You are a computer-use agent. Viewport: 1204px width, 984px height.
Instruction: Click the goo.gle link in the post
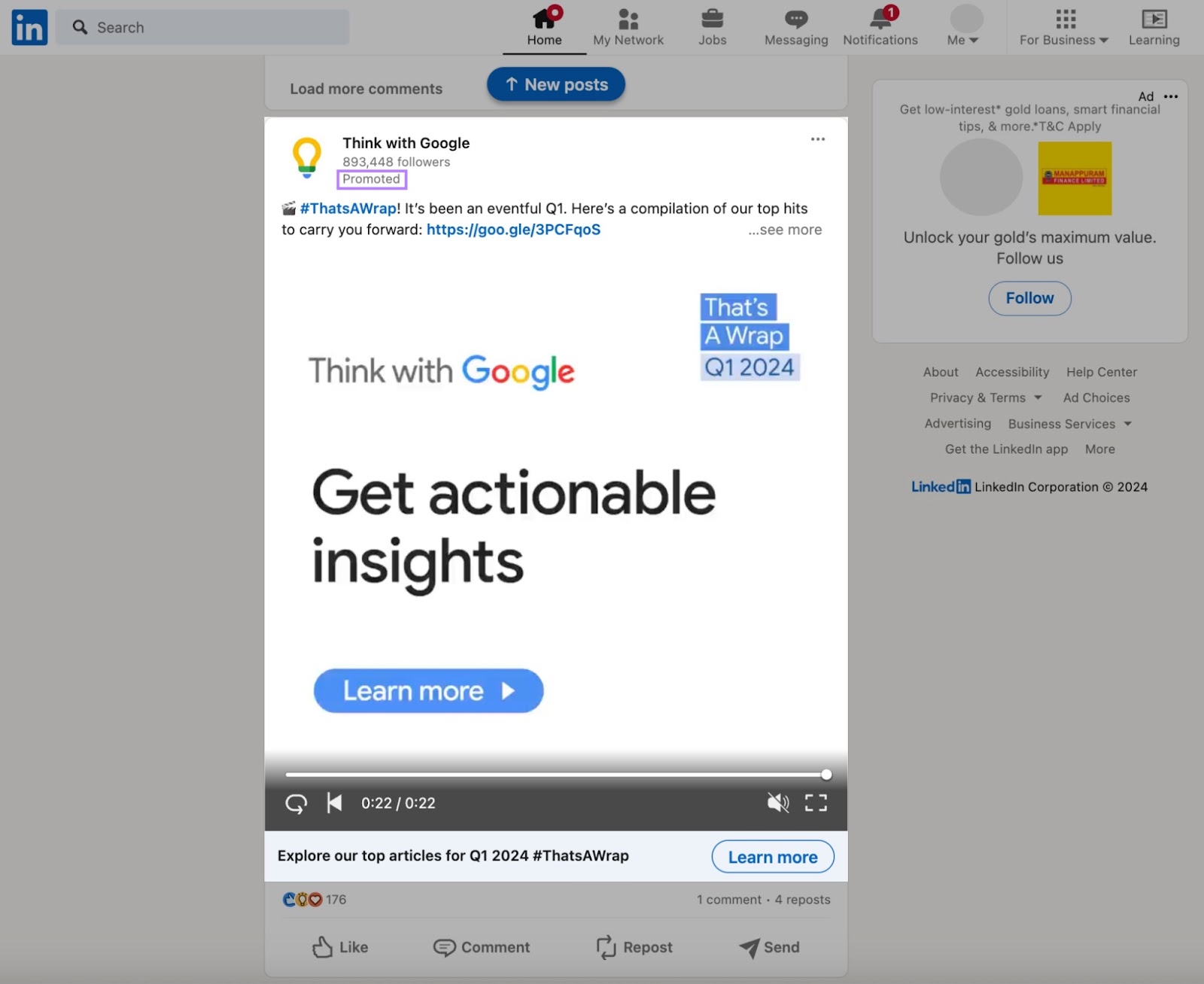coord(512,230)
